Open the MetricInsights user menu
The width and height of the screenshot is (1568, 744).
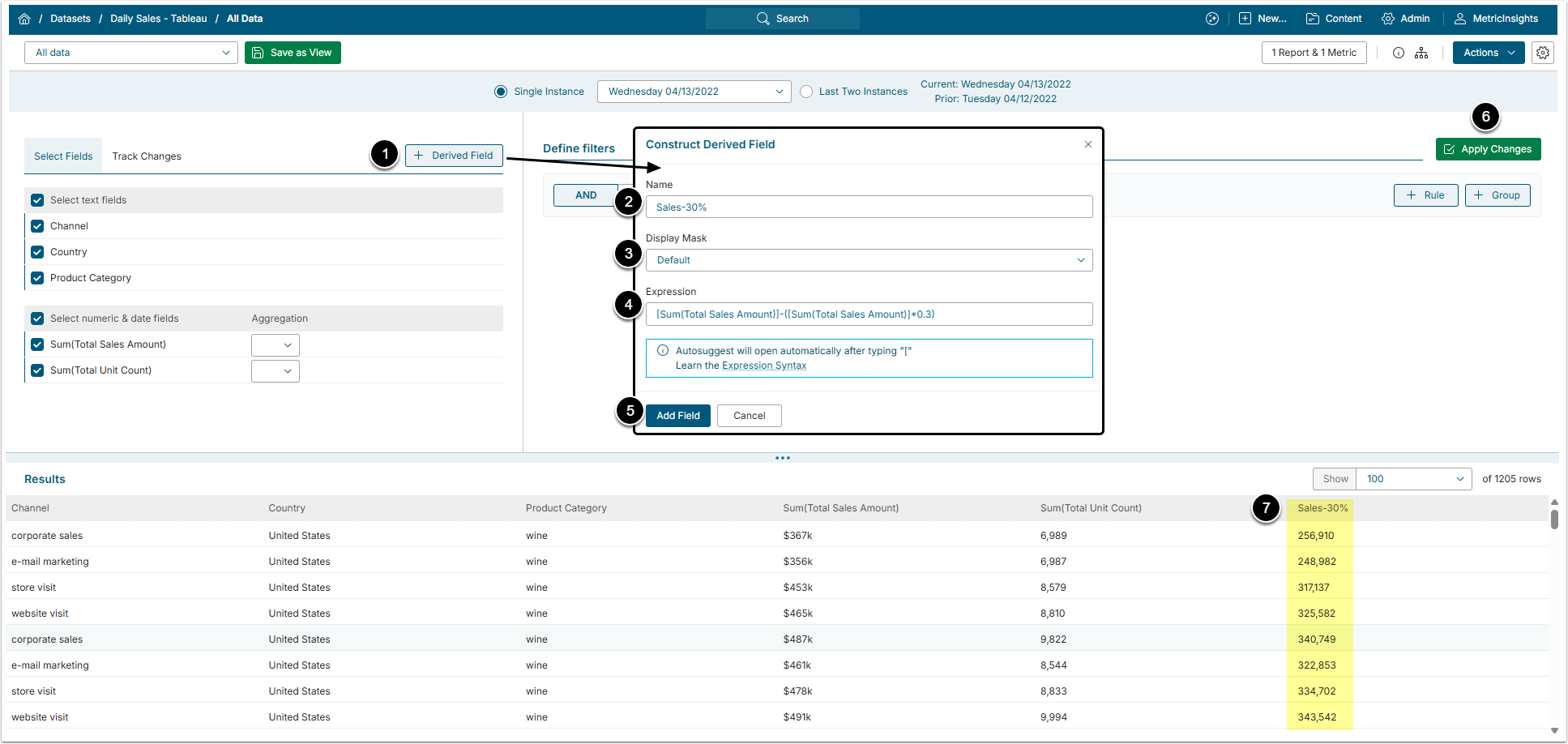(x=1495, y=19)
